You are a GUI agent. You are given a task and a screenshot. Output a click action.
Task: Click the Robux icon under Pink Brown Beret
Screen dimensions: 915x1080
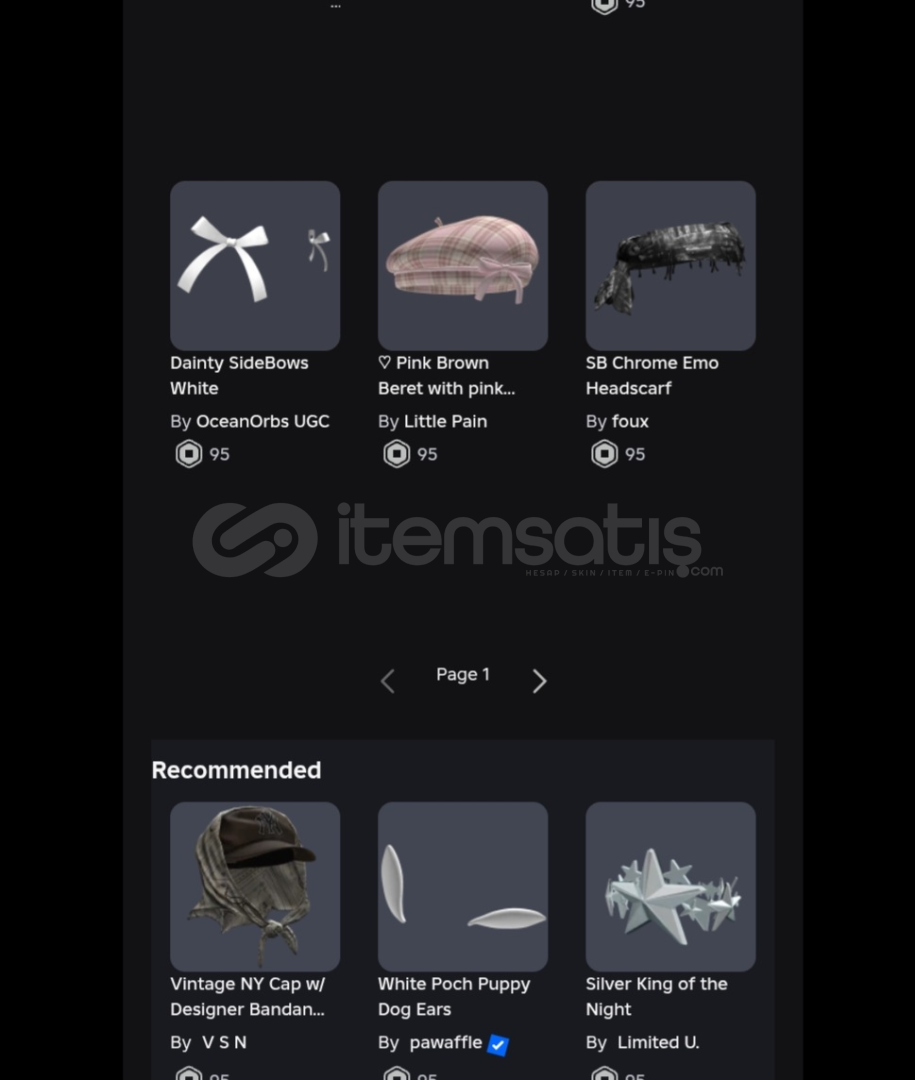(397, 454)
